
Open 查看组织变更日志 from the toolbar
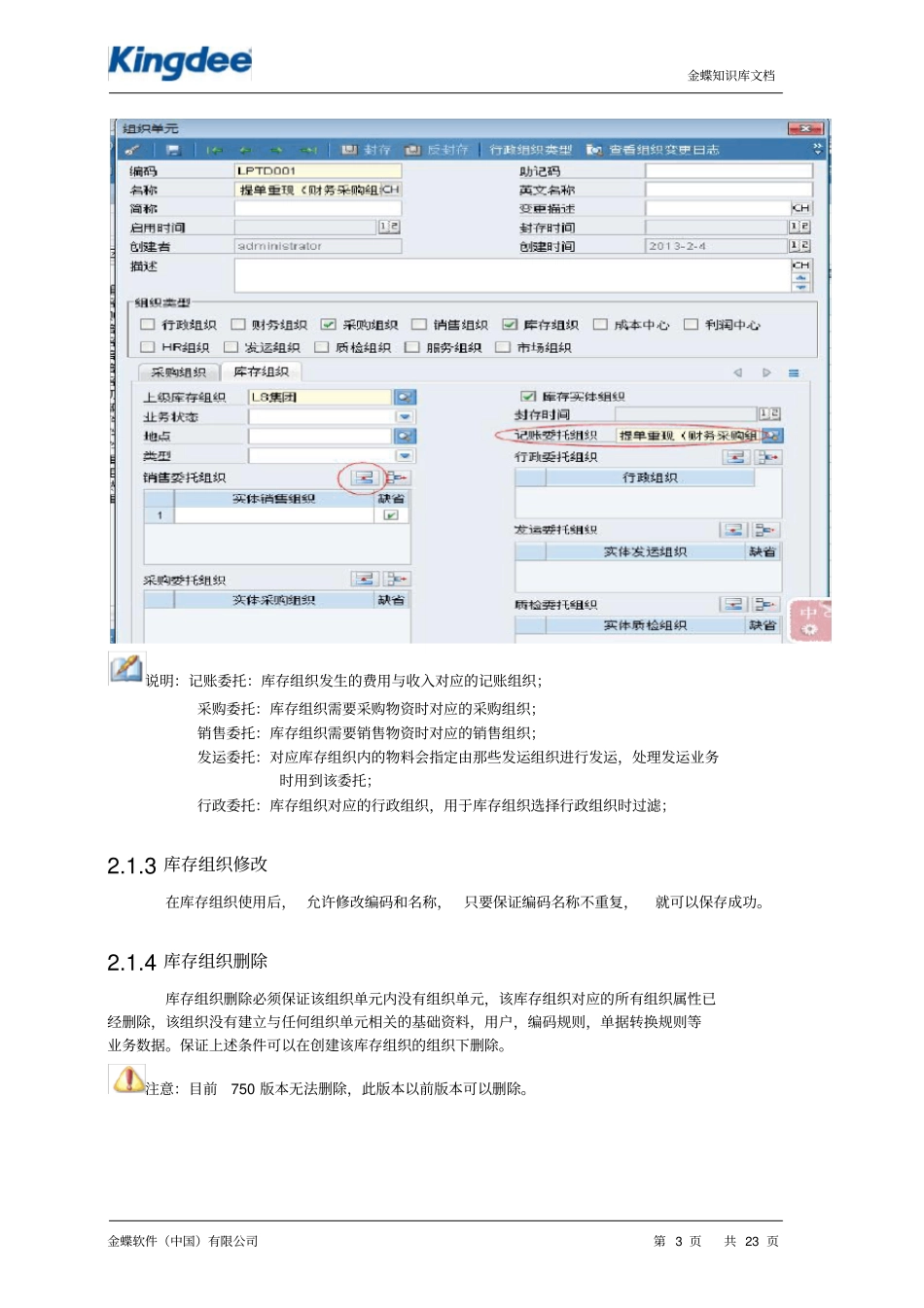pyautogui.click(x=654, y=150)
